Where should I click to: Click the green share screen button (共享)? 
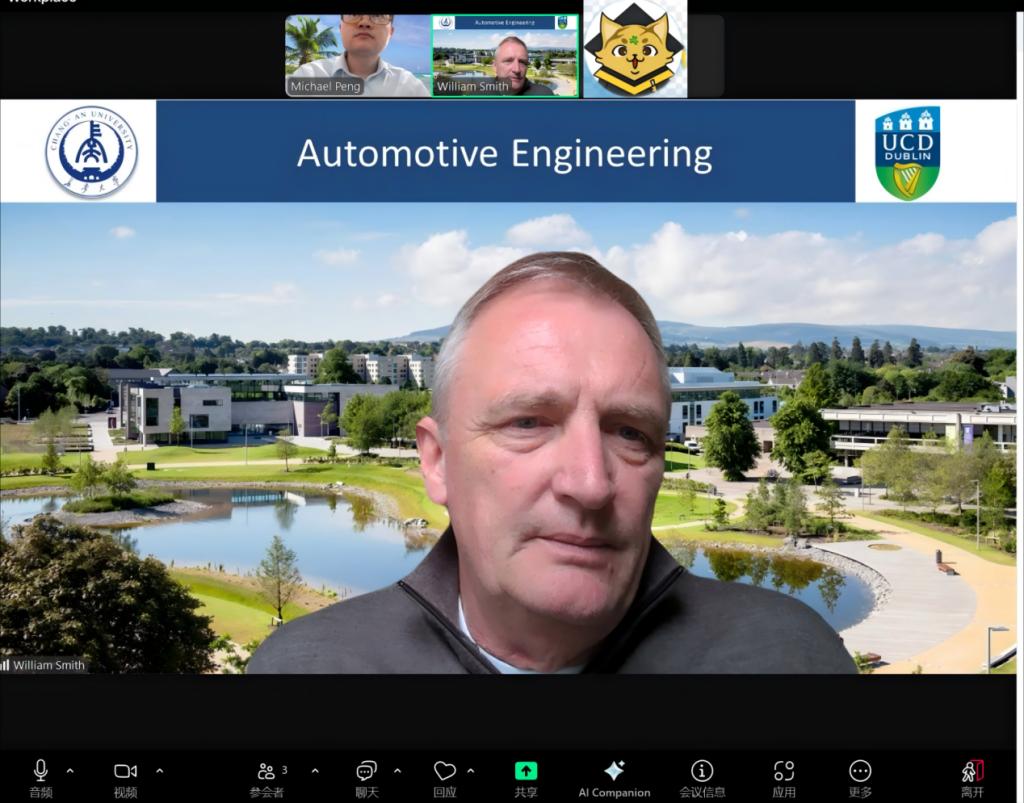(x=526, y=776)
